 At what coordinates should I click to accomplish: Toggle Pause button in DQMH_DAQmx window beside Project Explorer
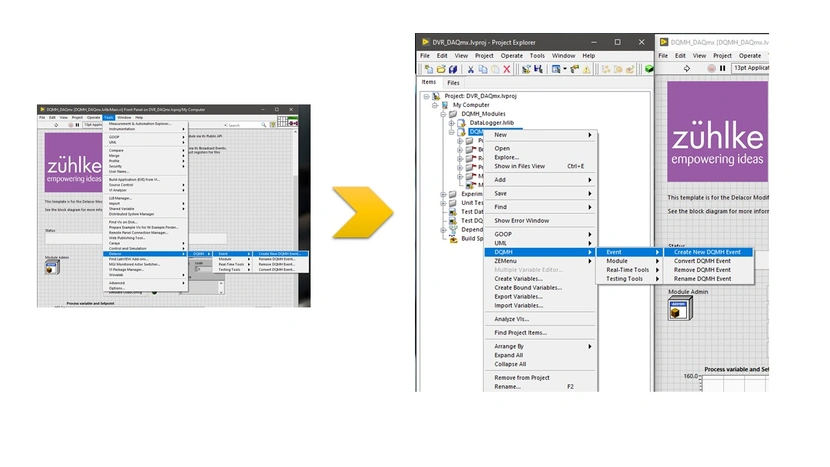[723, 68]
